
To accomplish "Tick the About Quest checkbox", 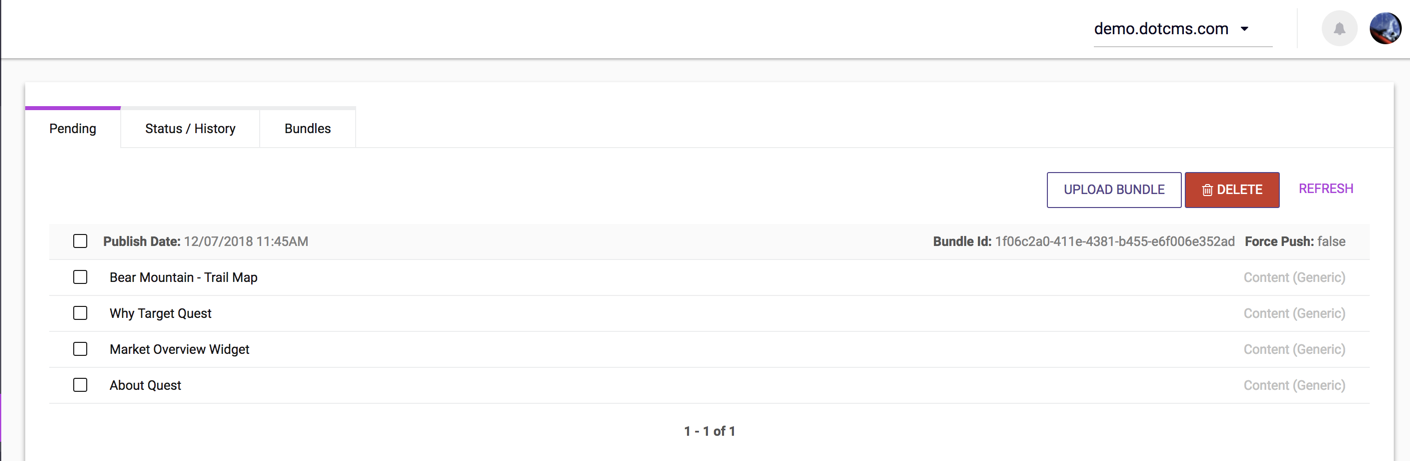I will click(x=80, y=385).
